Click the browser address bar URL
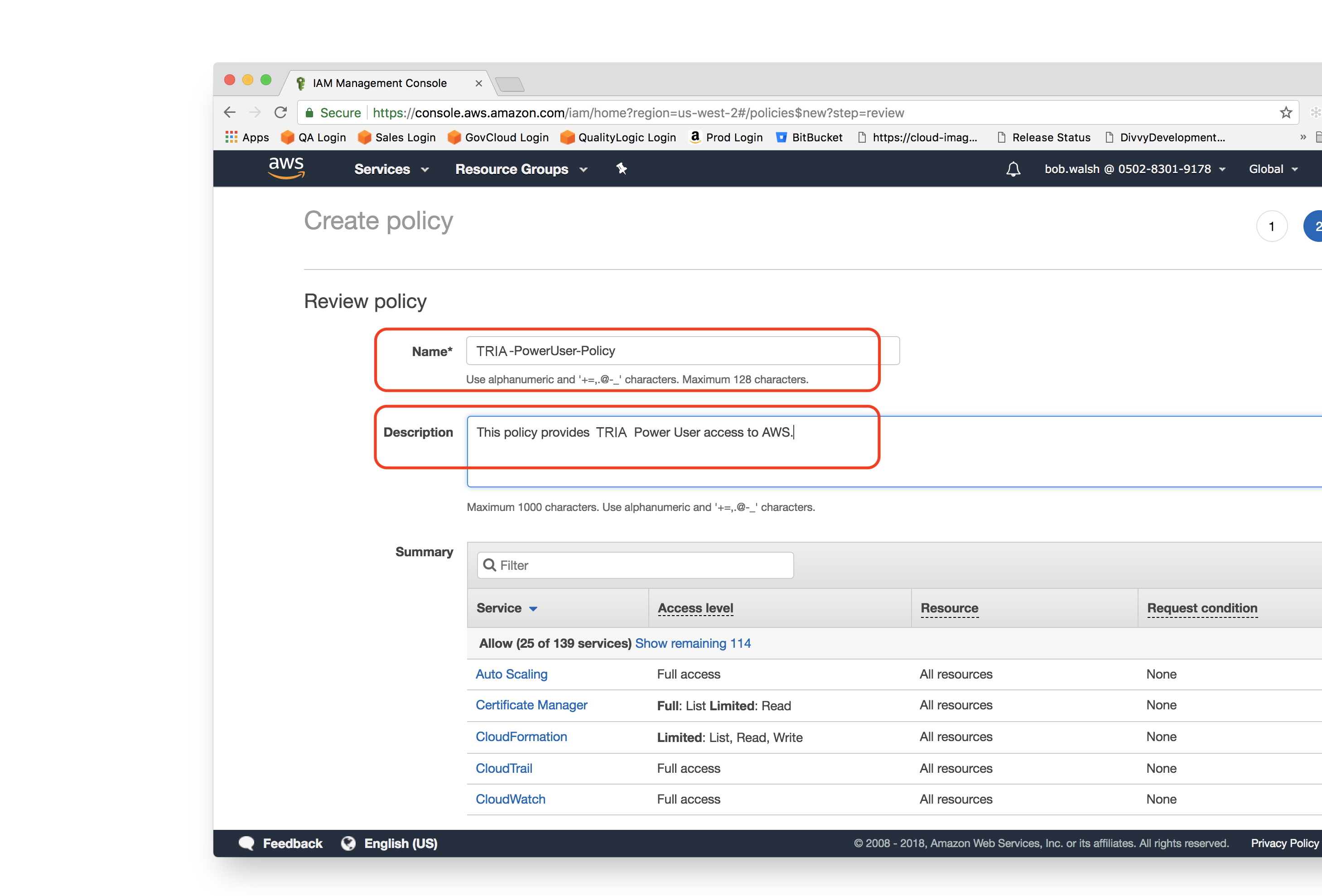1322x896 pixels. pos(638,113)
